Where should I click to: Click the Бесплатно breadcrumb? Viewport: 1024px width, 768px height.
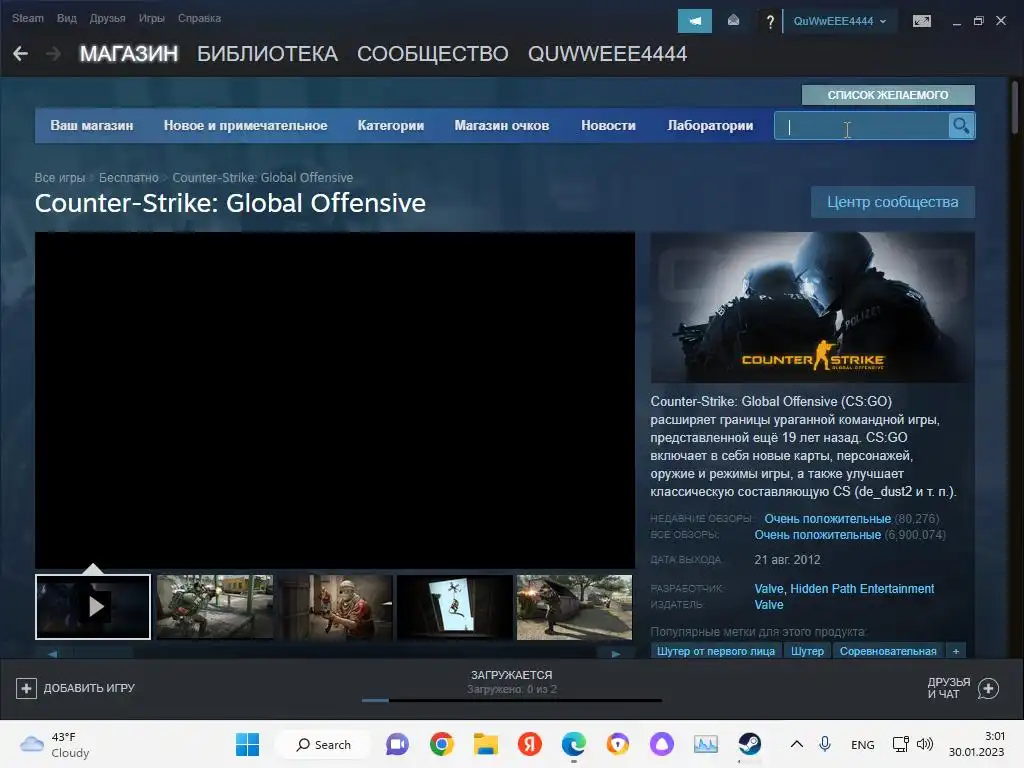click(x=128, y=178)
